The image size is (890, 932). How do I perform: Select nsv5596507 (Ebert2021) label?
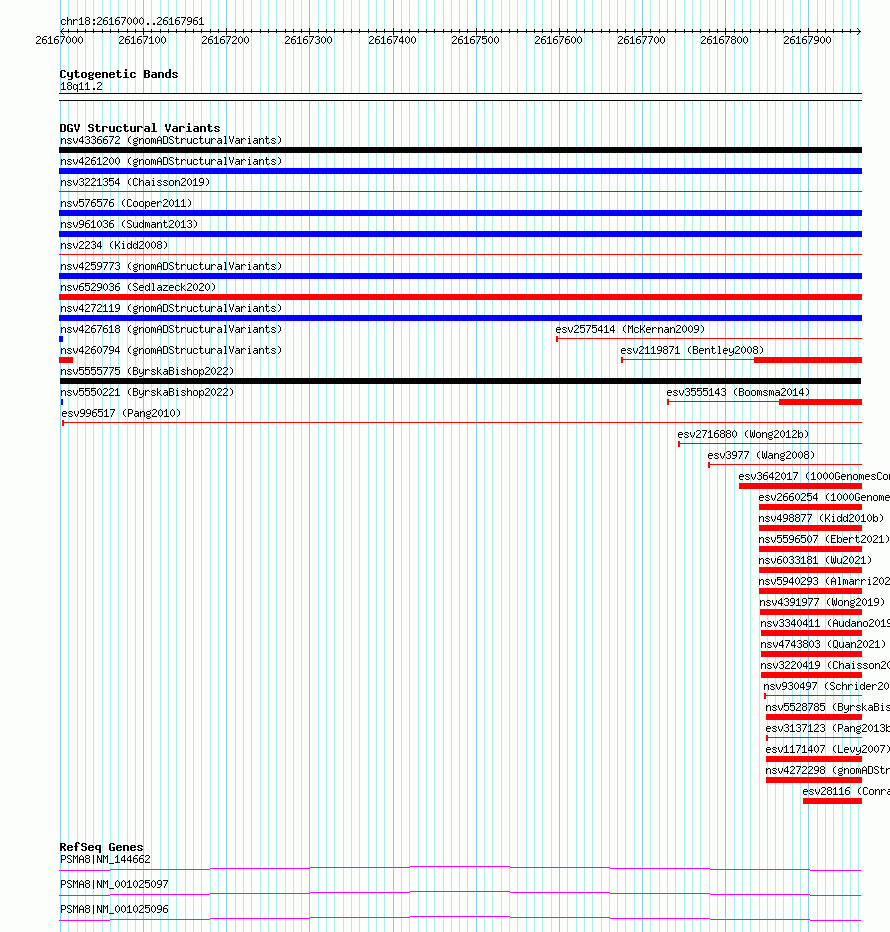[x=824, y=539]
